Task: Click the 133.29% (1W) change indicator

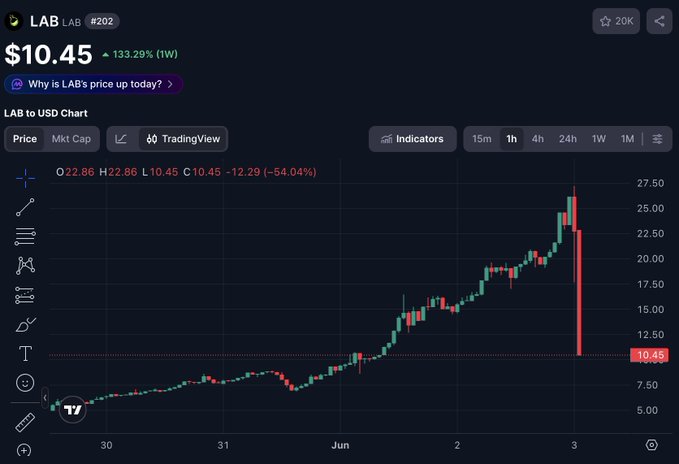Action: pos(140,55)
